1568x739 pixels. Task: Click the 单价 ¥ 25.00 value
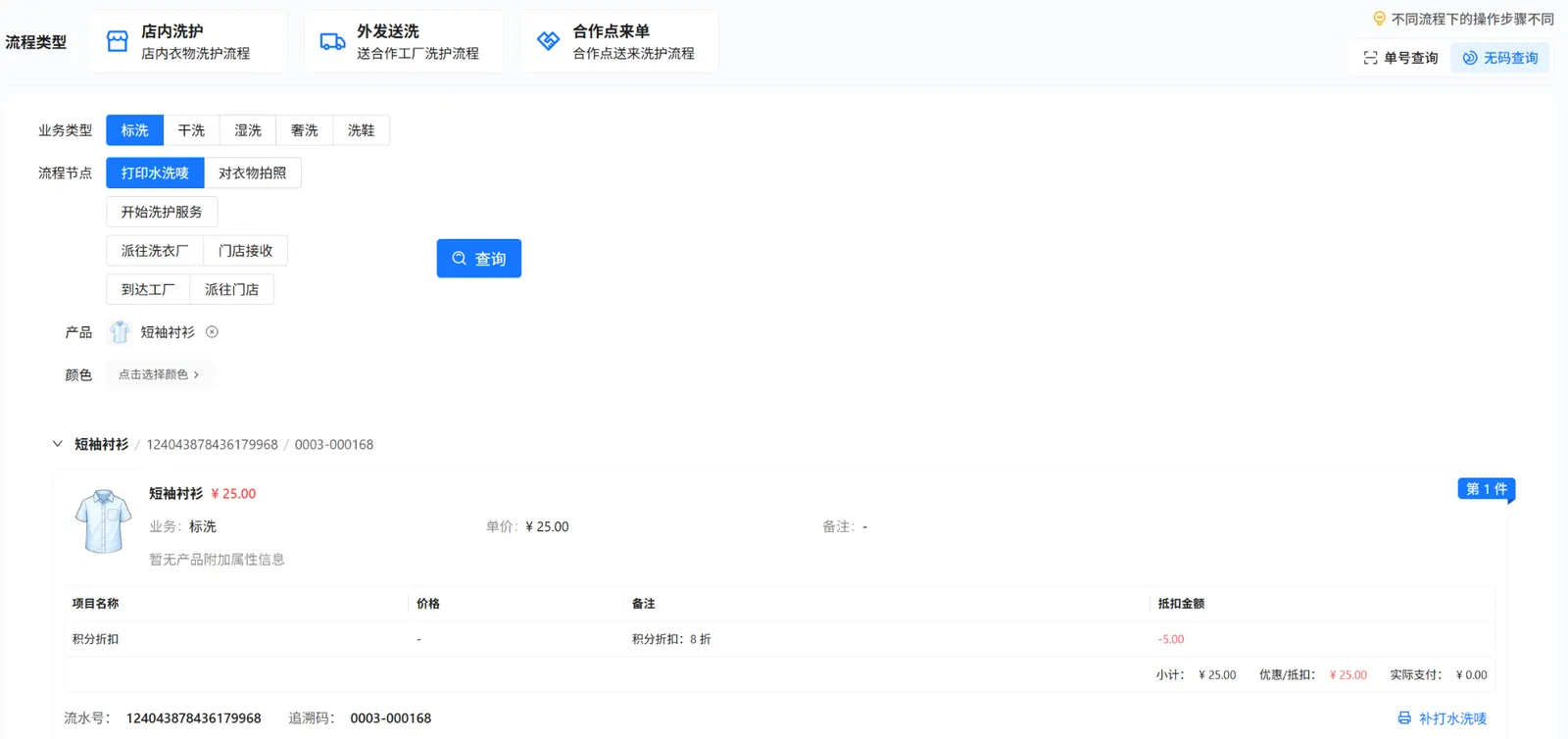(547, 527)
